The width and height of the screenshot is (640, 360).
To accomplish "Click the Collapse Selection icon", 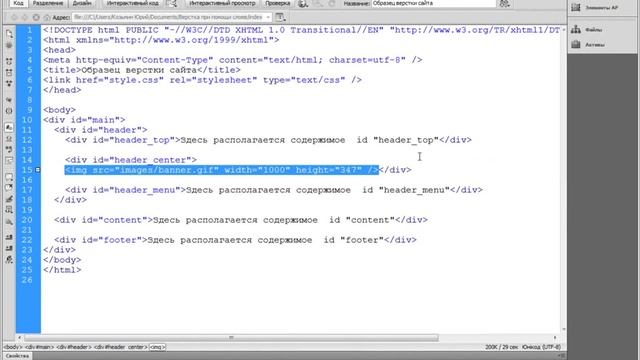I will tap(9, 72).
